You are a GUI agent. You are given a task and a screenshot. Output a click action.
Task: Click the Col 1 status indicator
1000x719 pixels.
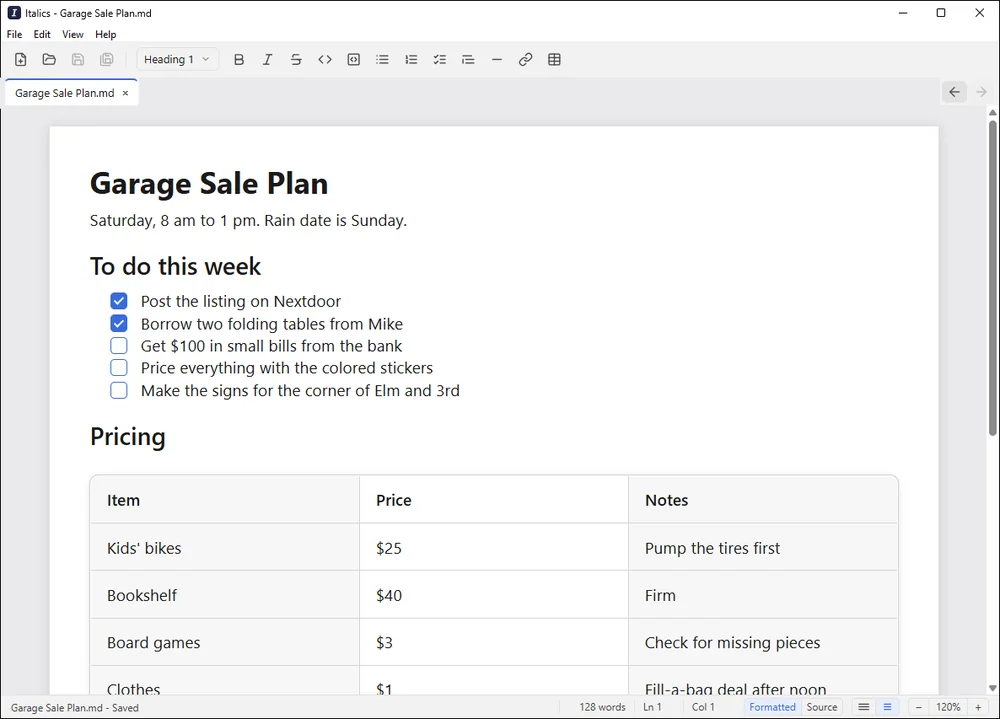pos(703,707)
